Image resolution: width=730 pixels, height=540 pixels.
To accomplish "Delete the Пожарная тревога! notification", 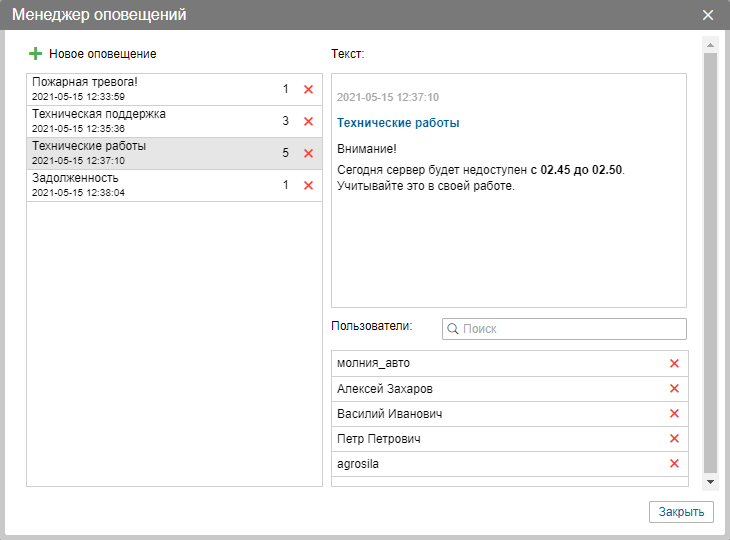I will (308, 89).
